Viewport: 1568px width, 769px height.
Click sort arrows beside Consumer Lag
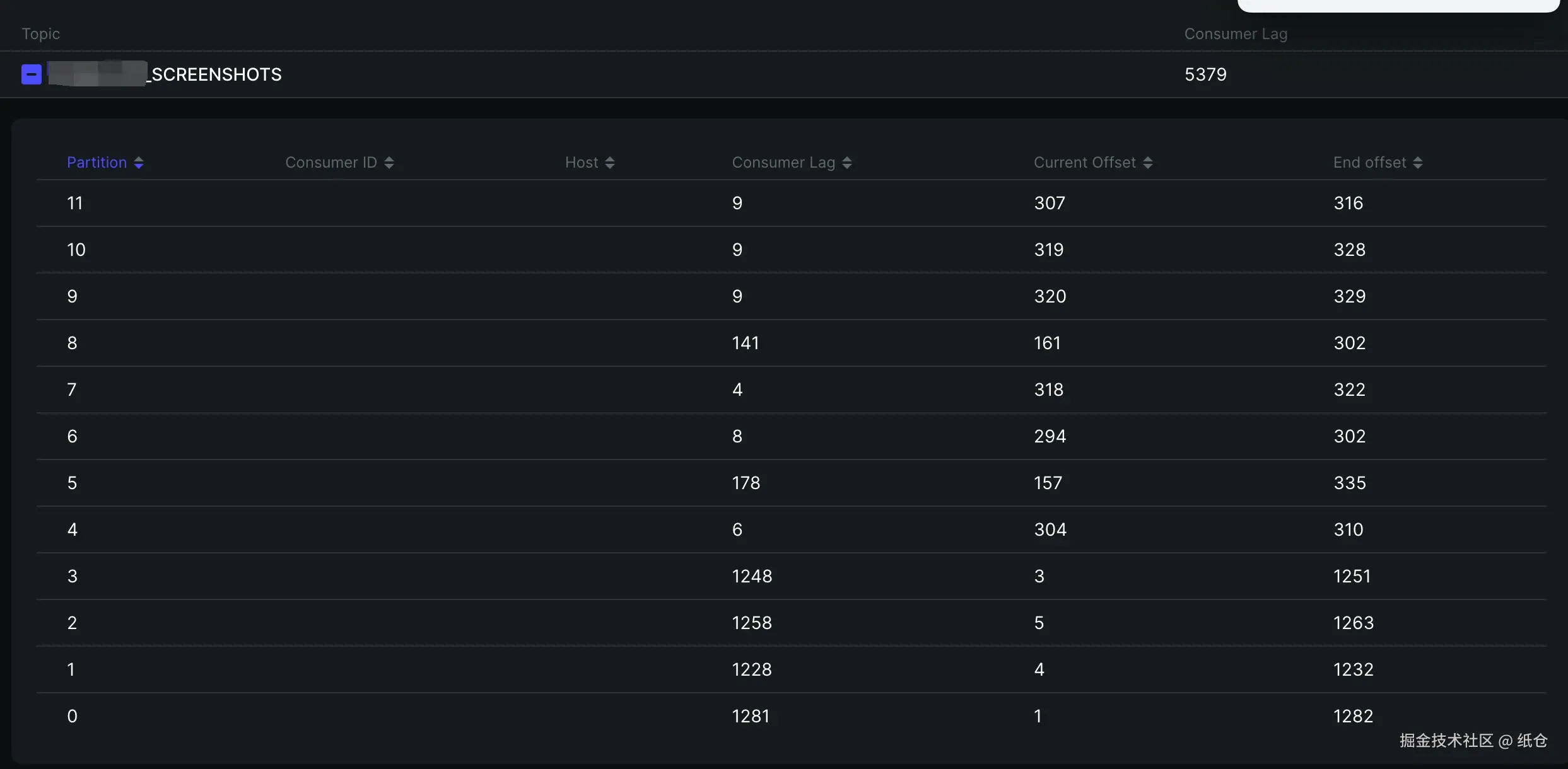pyautogui.click(x=847, y=163)
